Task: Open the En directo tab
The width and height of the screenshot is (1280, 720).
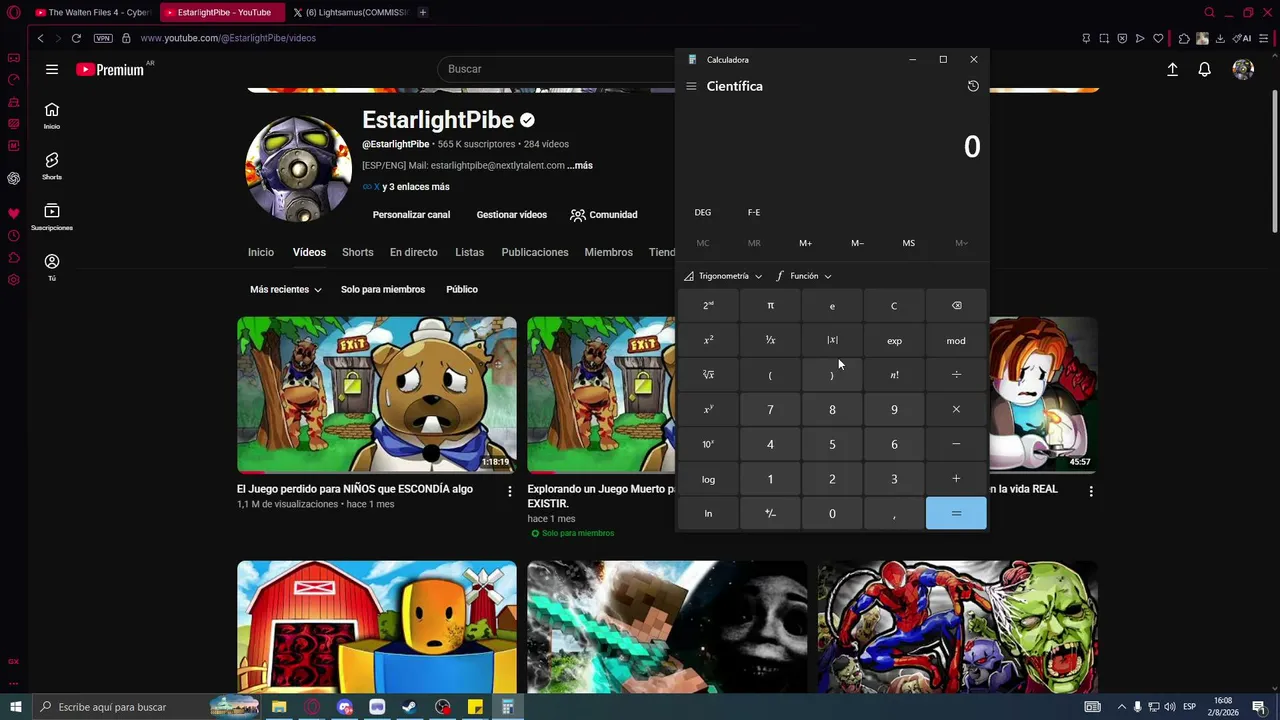Action: pyautogui.click(x=414, y=252)
